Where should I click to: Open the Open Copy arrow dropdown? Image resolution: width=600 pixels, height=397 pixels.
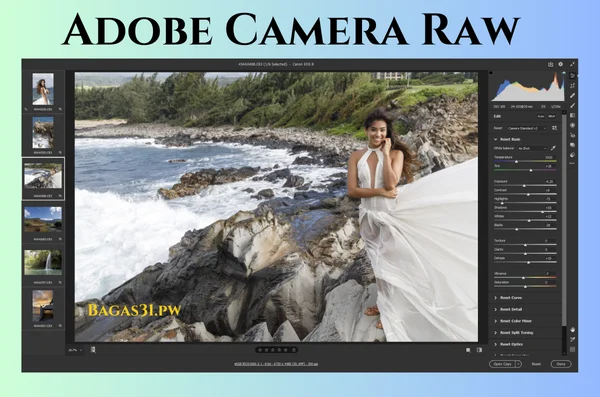519,364
